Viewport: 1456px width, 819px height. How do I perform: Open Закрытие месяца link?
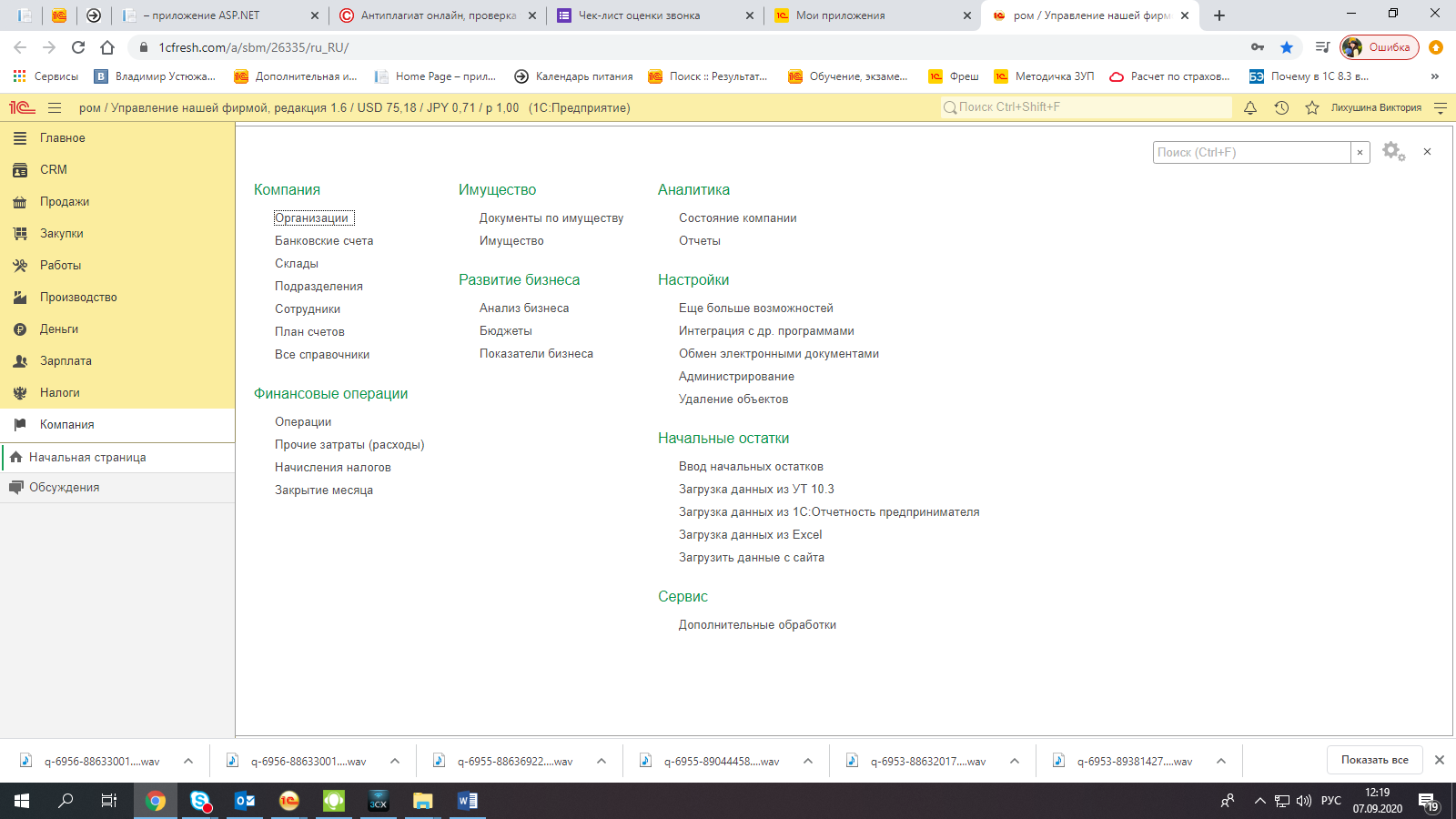324,490
